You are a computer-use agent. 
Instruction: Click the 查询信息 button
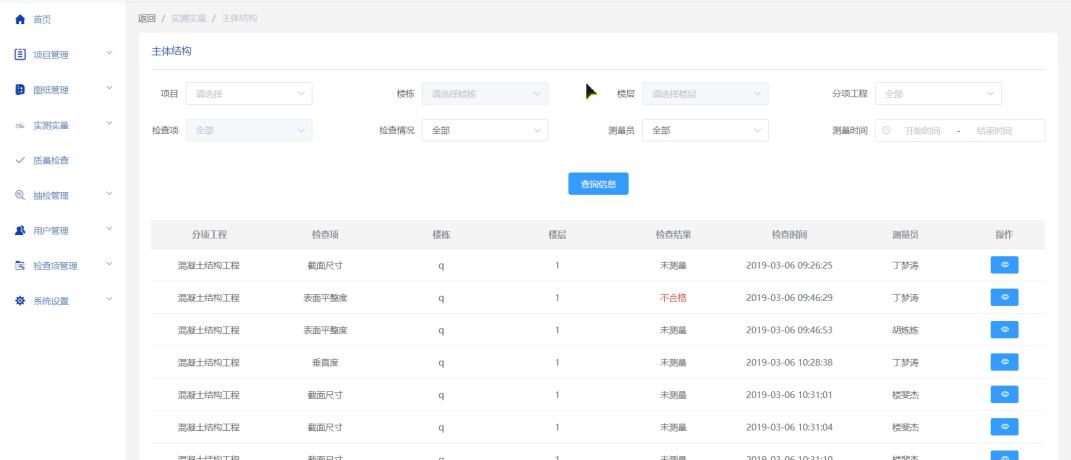click(x=598, y=184)
